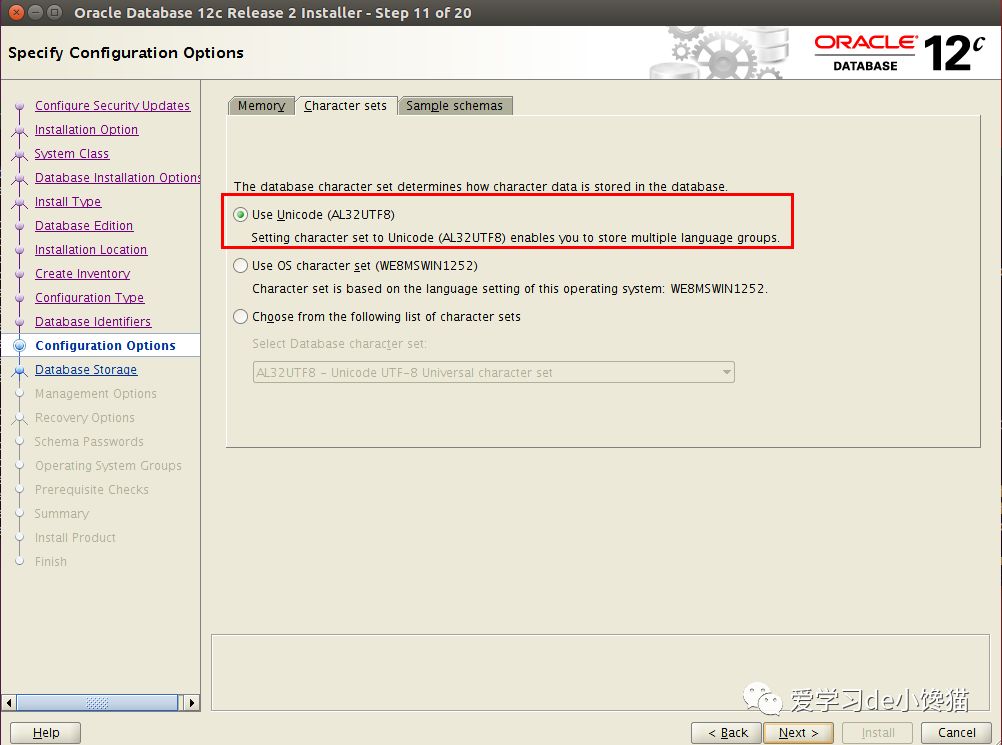Choose from the following list radio option

[240, 317]
